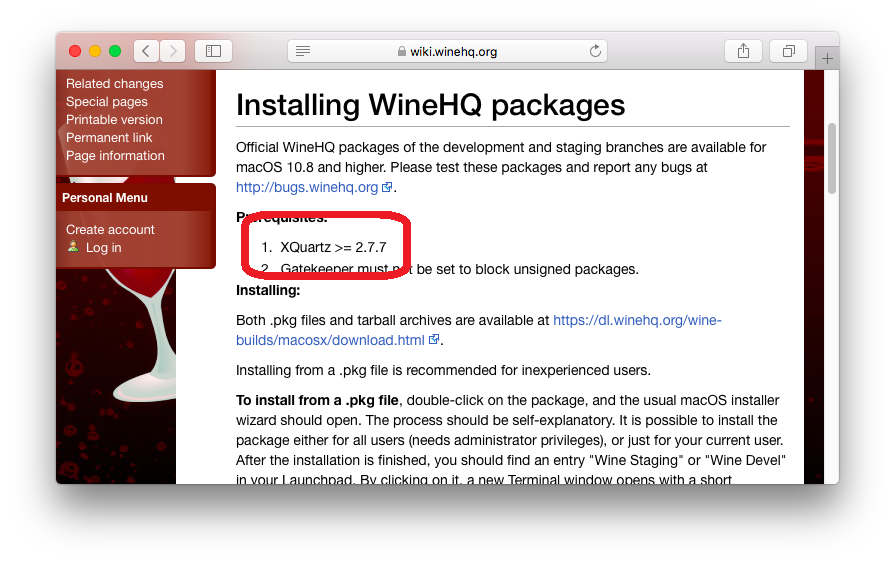895x564 pixels.
Task: Click the page vertical scrollbar thumb
Action: 832,158
